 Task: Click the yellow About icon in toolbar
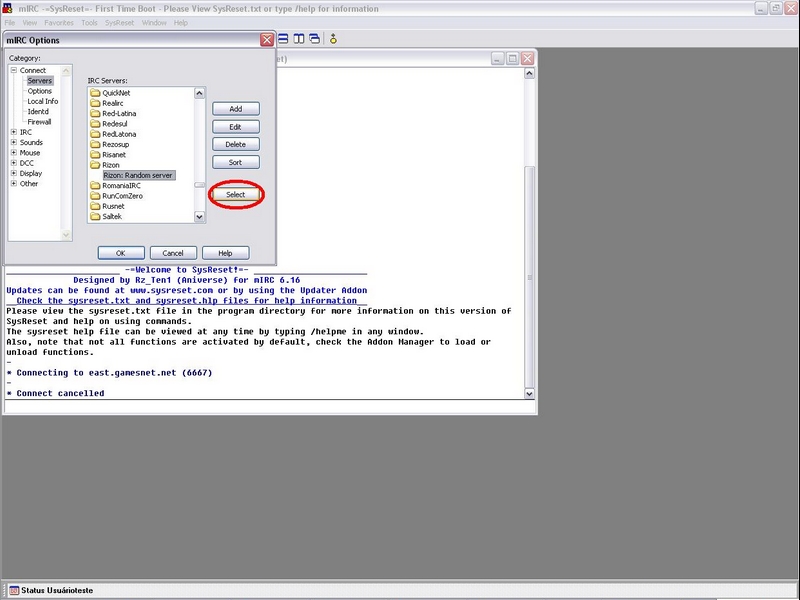click(x=334, y=39)
